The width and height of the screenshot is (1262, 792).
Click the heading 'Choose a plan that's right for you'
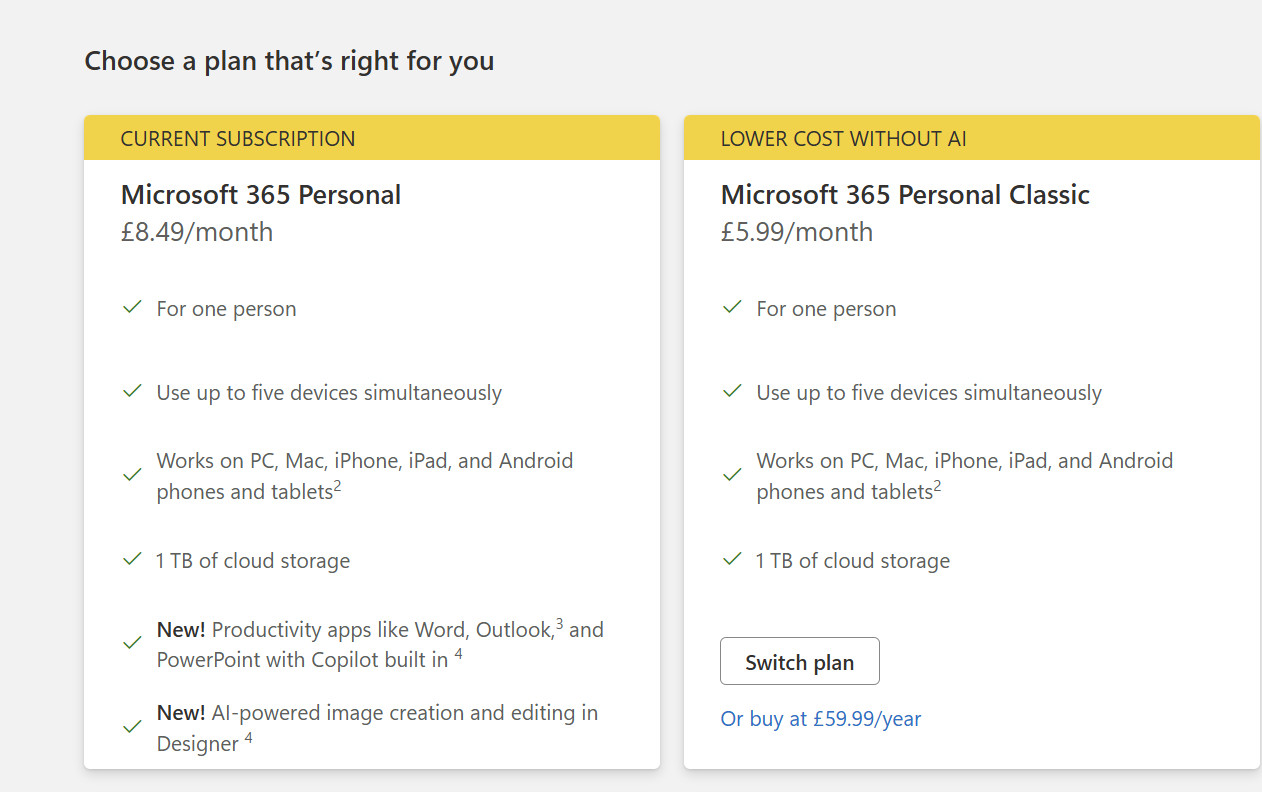click(290, 61)
